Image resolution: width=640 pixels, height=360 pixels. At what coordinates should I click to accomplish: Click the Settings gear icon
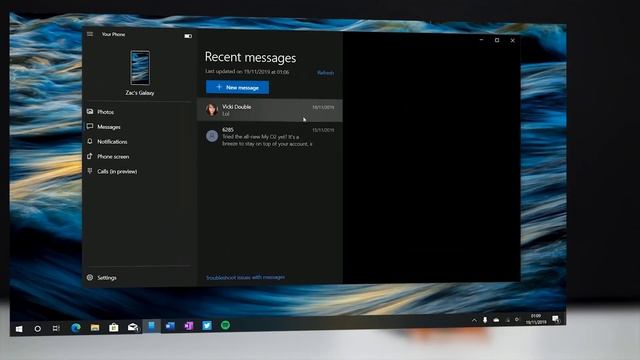[90, 278]
